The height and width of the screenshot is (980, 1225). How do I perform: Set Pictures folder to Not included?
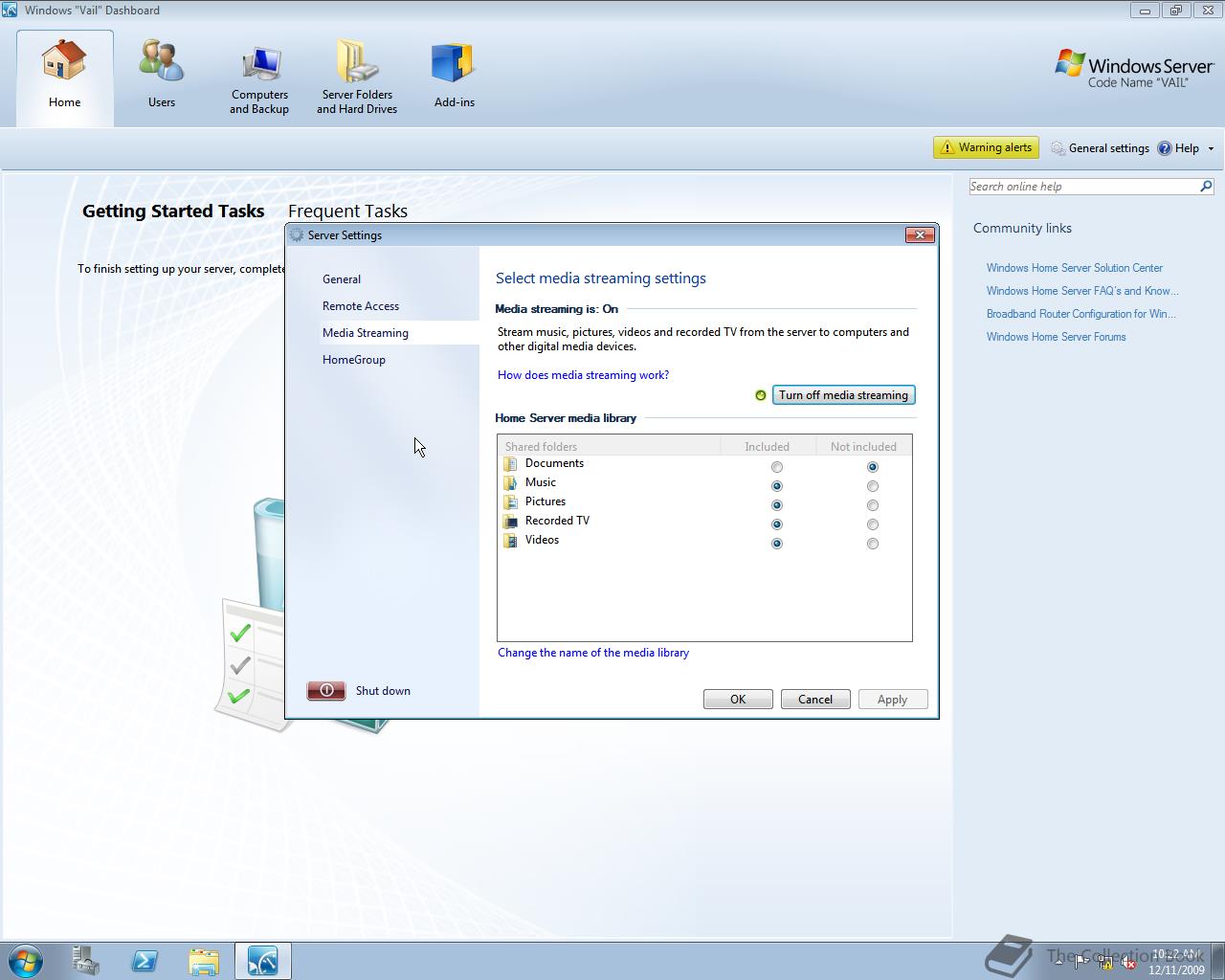click(873, 505)
